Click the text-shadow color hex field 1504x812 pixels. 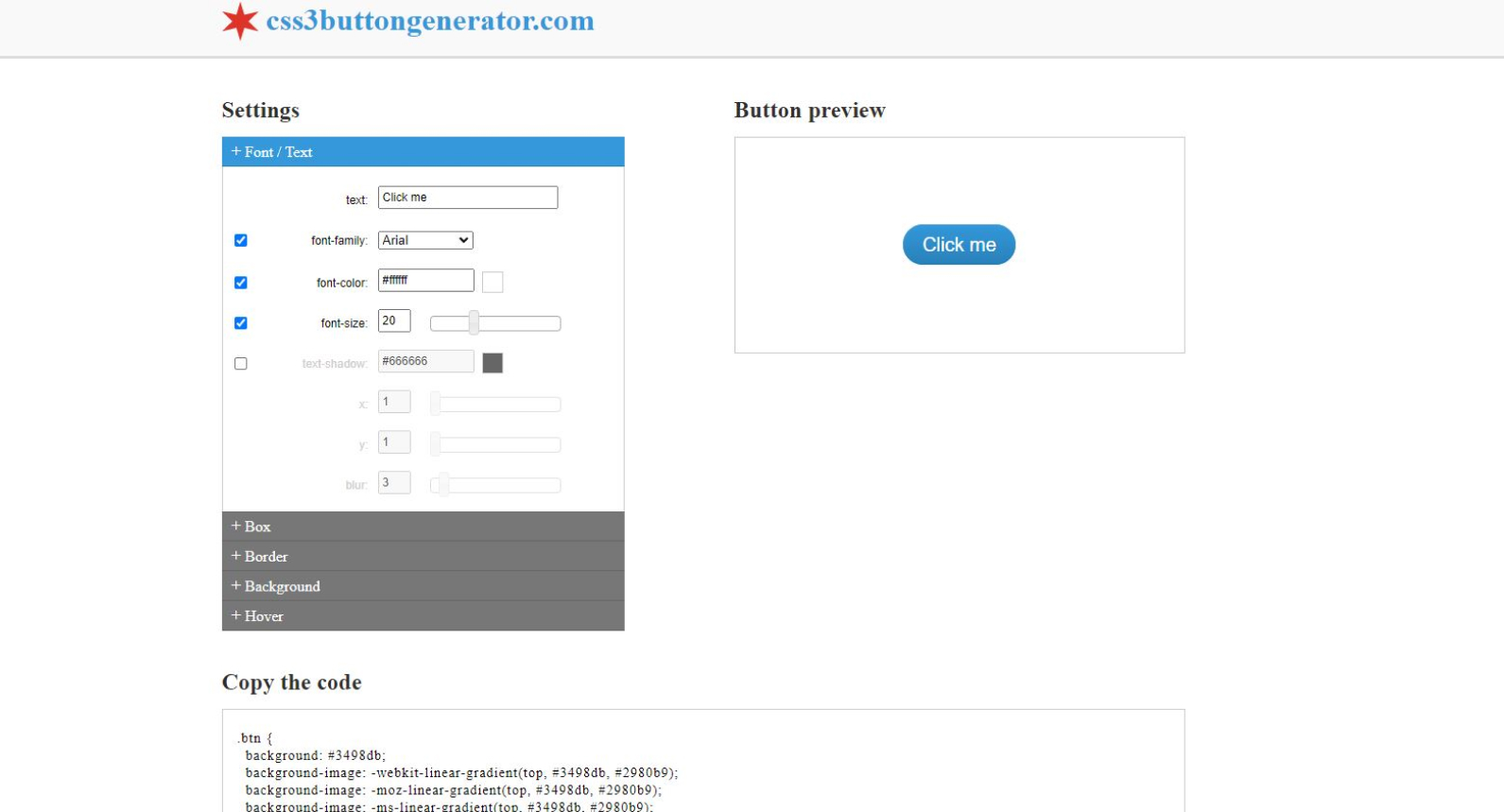426,361
